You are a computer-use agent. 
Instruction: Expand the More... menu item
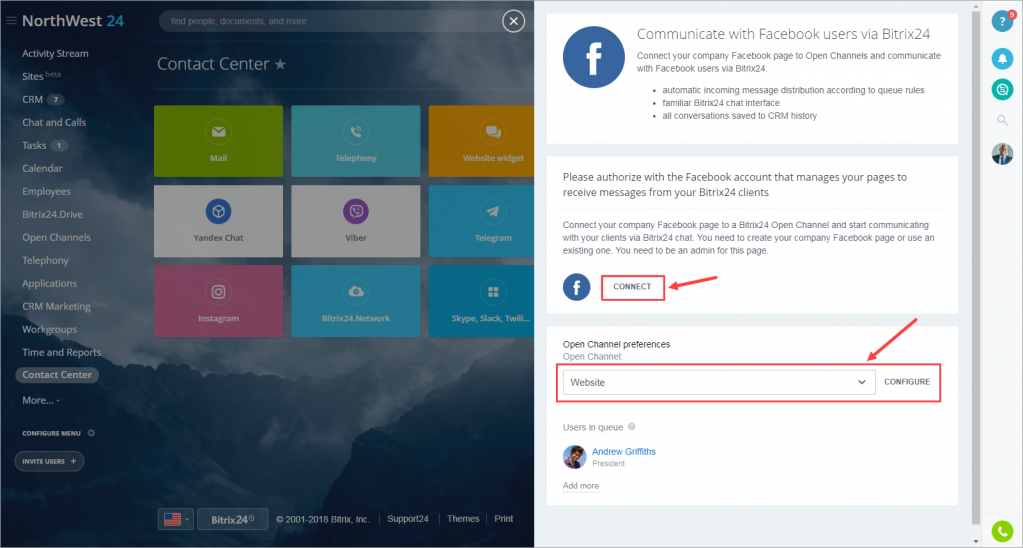(40, 401)
